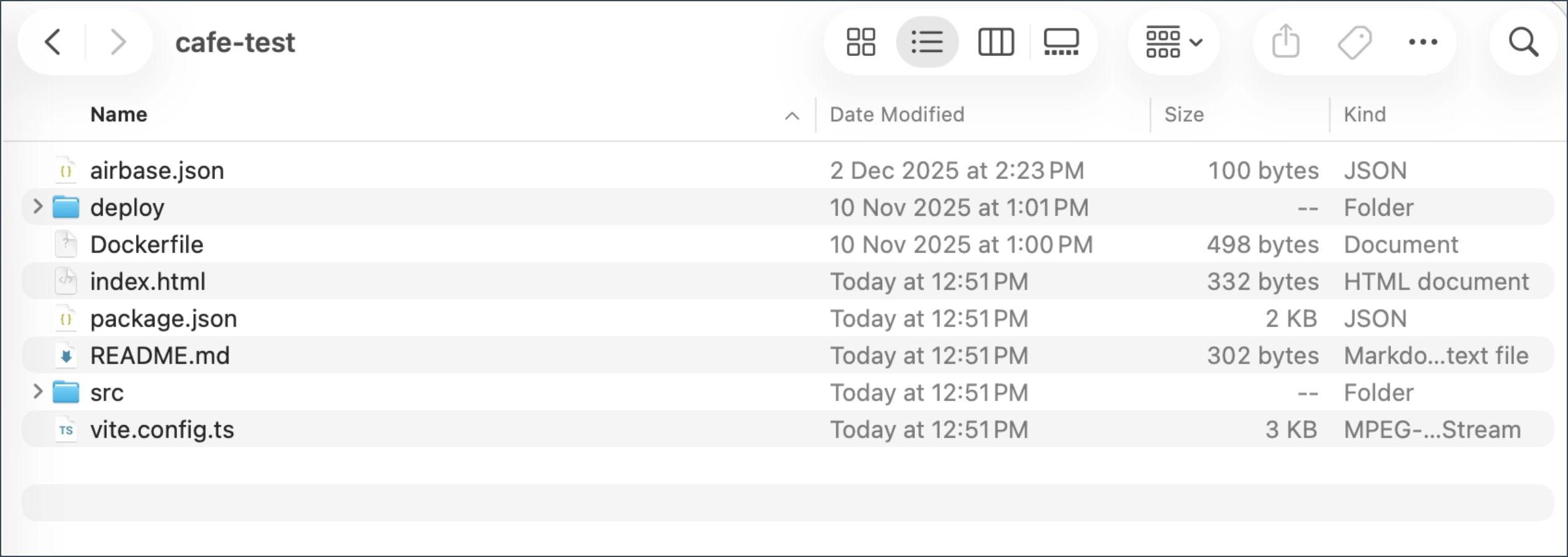Sort by Kind column header
Image resolution: width=1568 pixels, height=557 pixels.
click(1364, 114)
